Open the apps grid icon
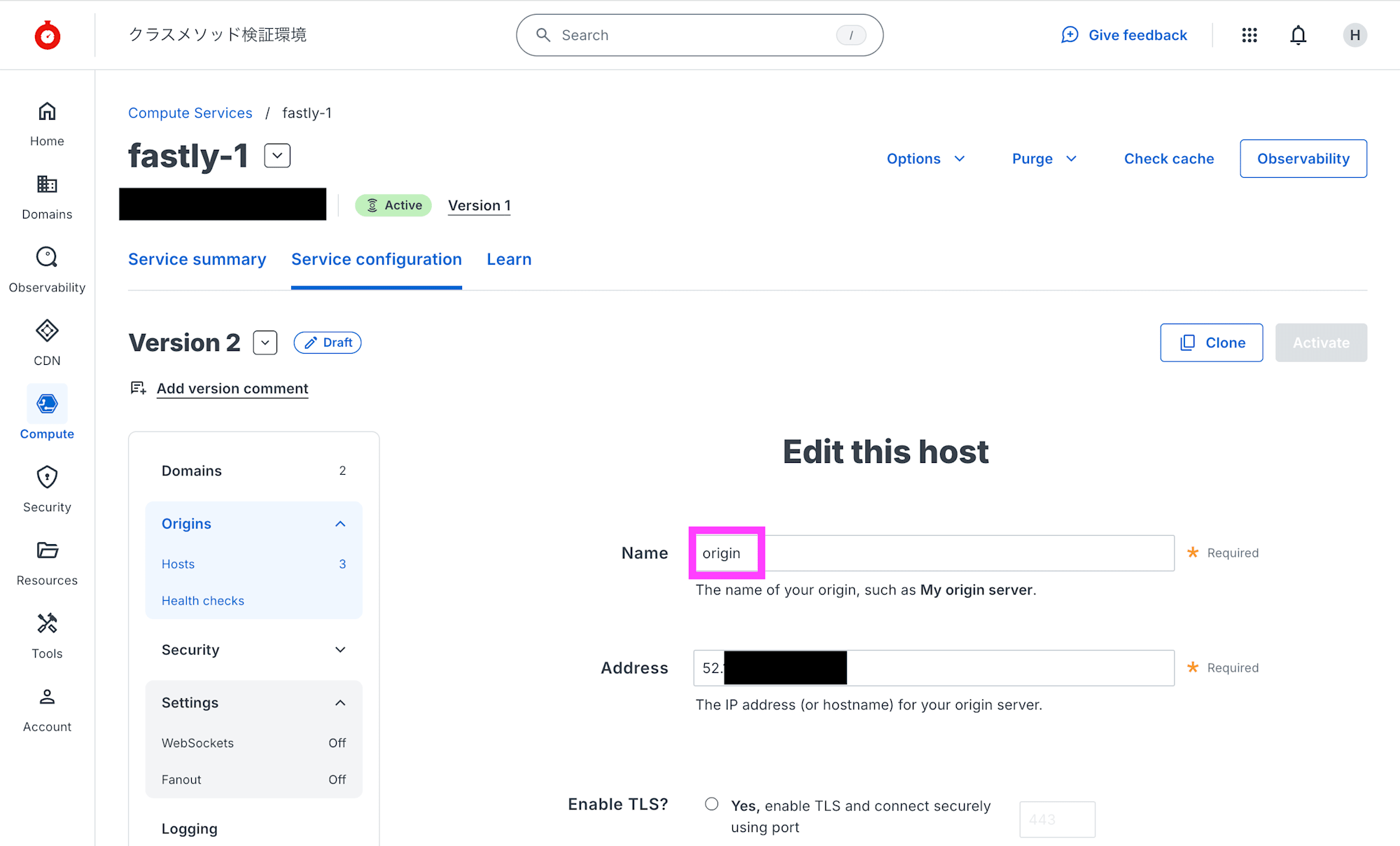Image resolution: width=1400 pixels, height=846 pixels. pos(1249,35)
